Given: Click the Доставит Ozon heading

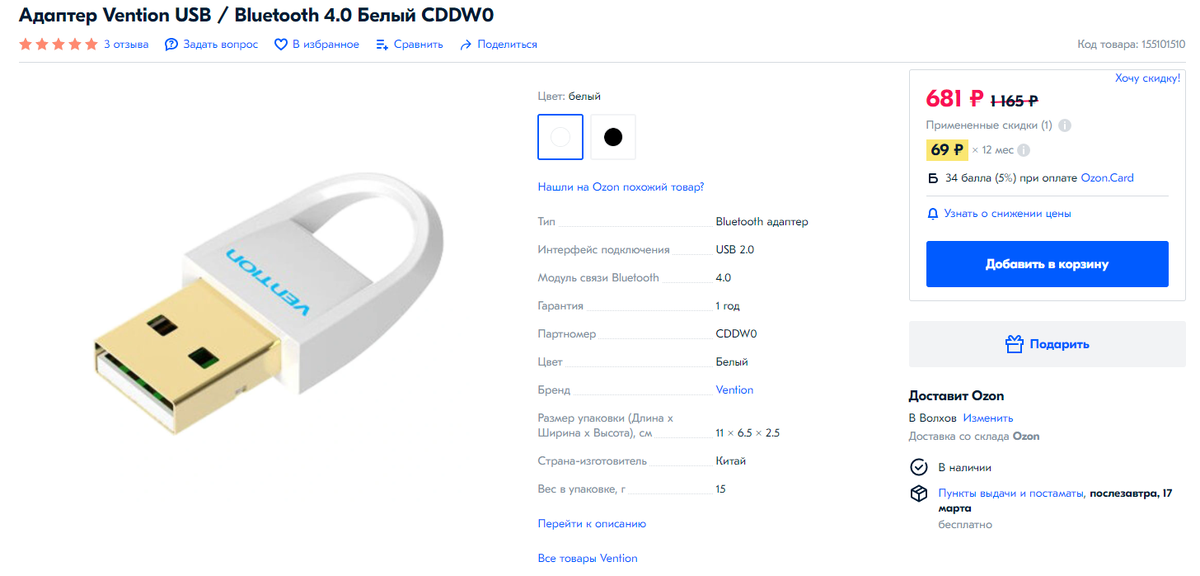Looking at the screenshot, I should [x=956, y=396].
